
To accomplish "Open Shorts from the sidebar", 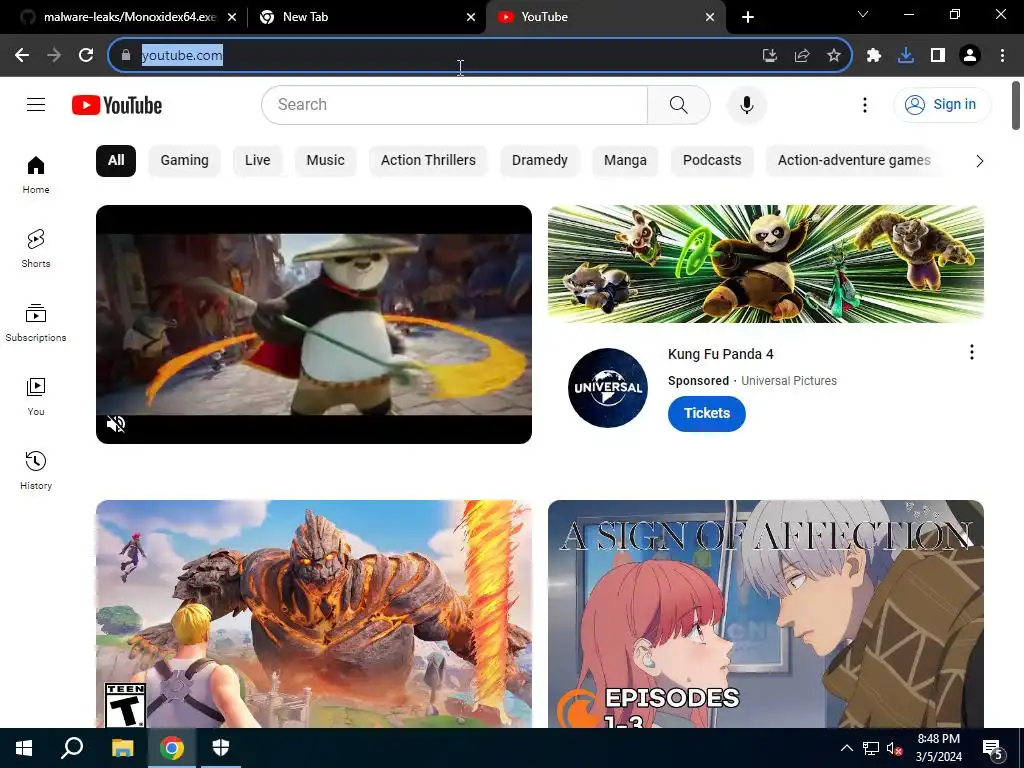I will coord(36,248).
